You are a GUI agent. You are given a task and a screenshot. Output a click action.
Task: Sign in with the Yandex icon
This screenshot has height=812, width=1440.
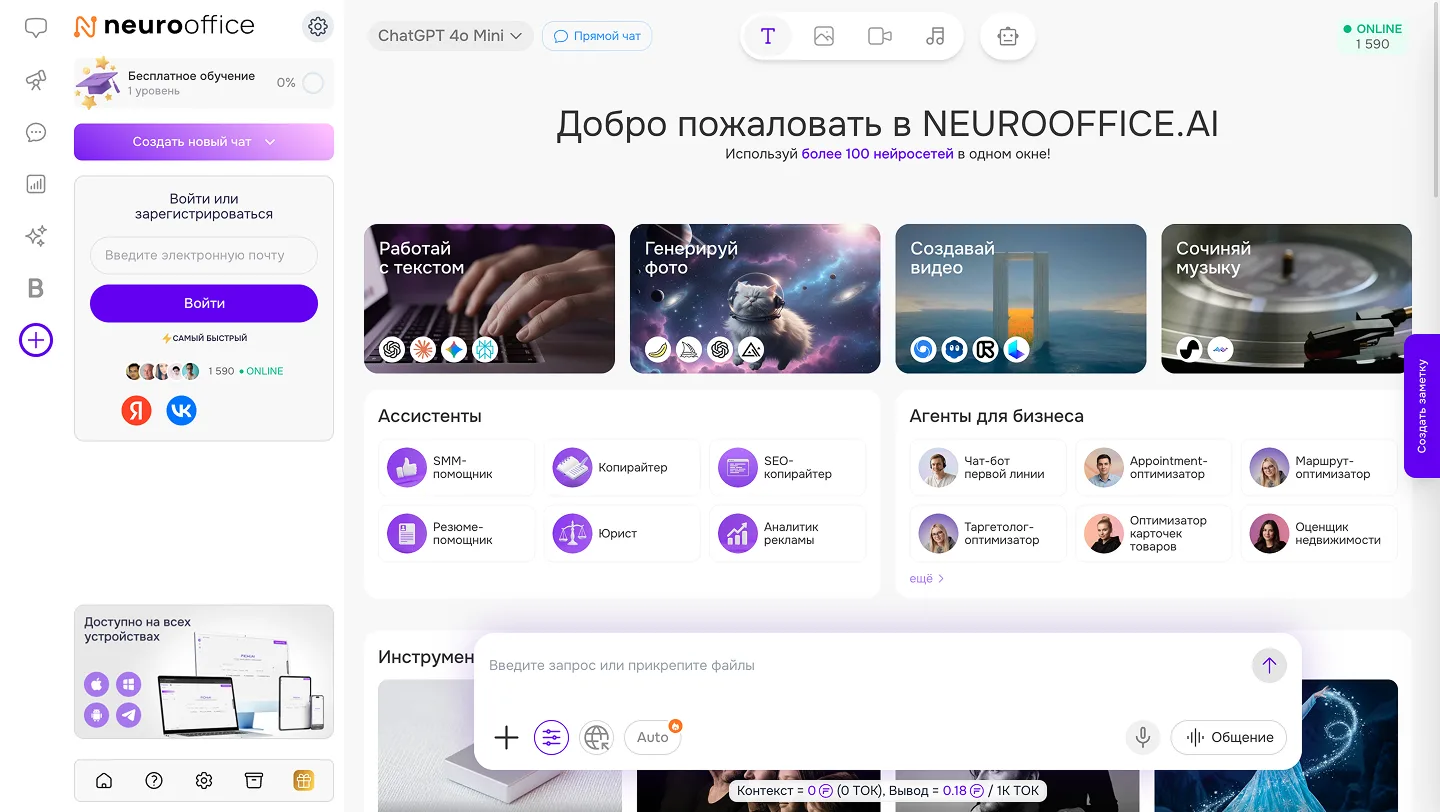137,410
